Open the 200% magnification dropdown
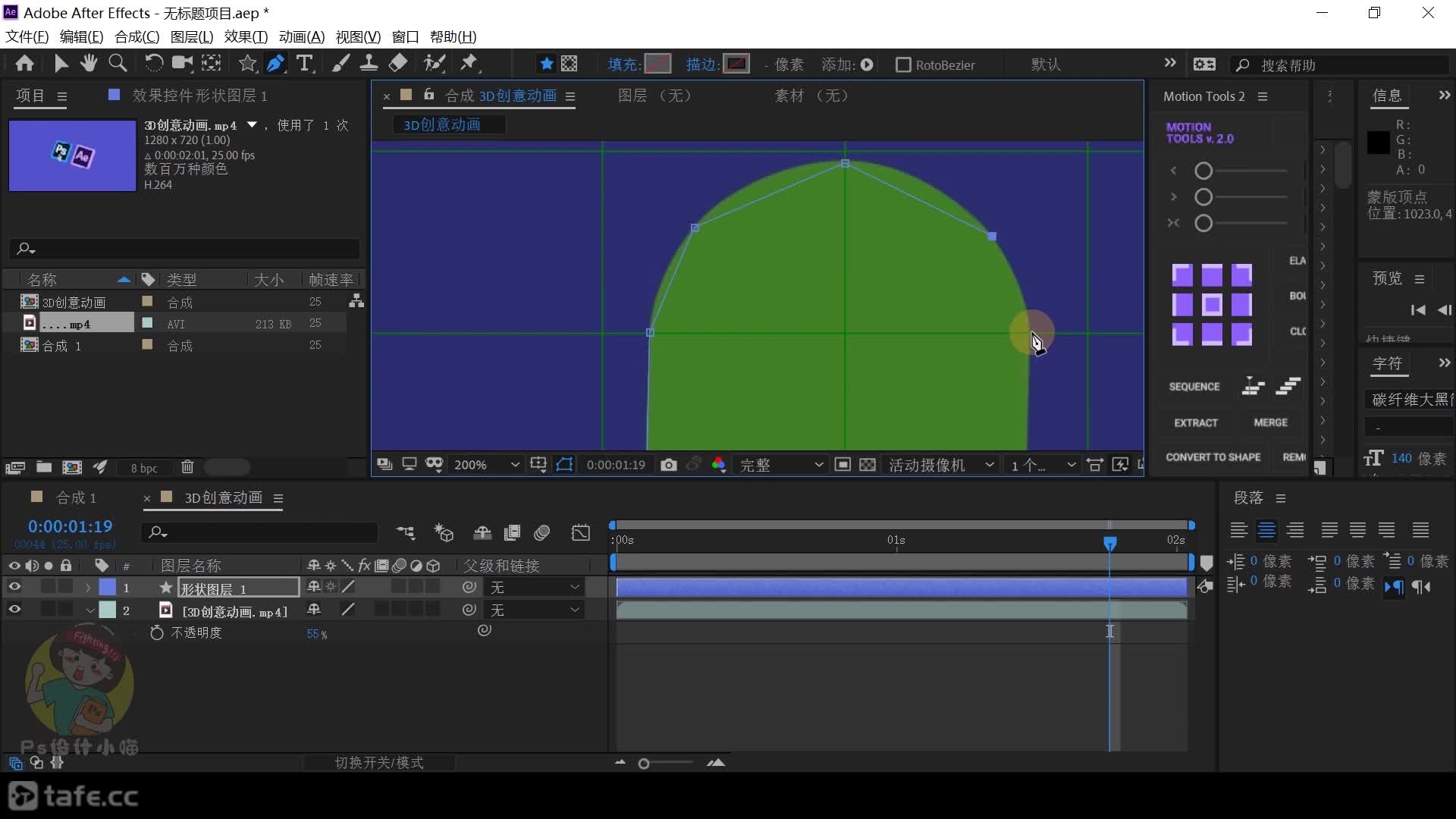This screenshot has width=1456, height=819. click(x=486, y=465)
